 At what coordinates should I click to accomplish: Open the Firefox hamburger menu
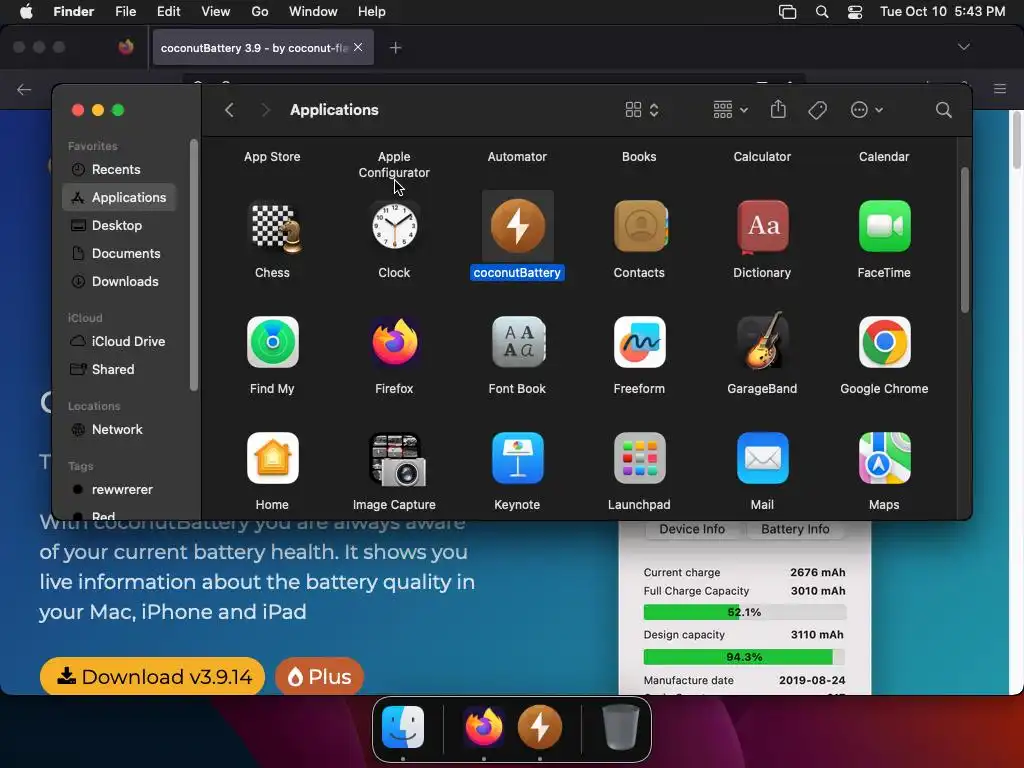click(999, 89)
